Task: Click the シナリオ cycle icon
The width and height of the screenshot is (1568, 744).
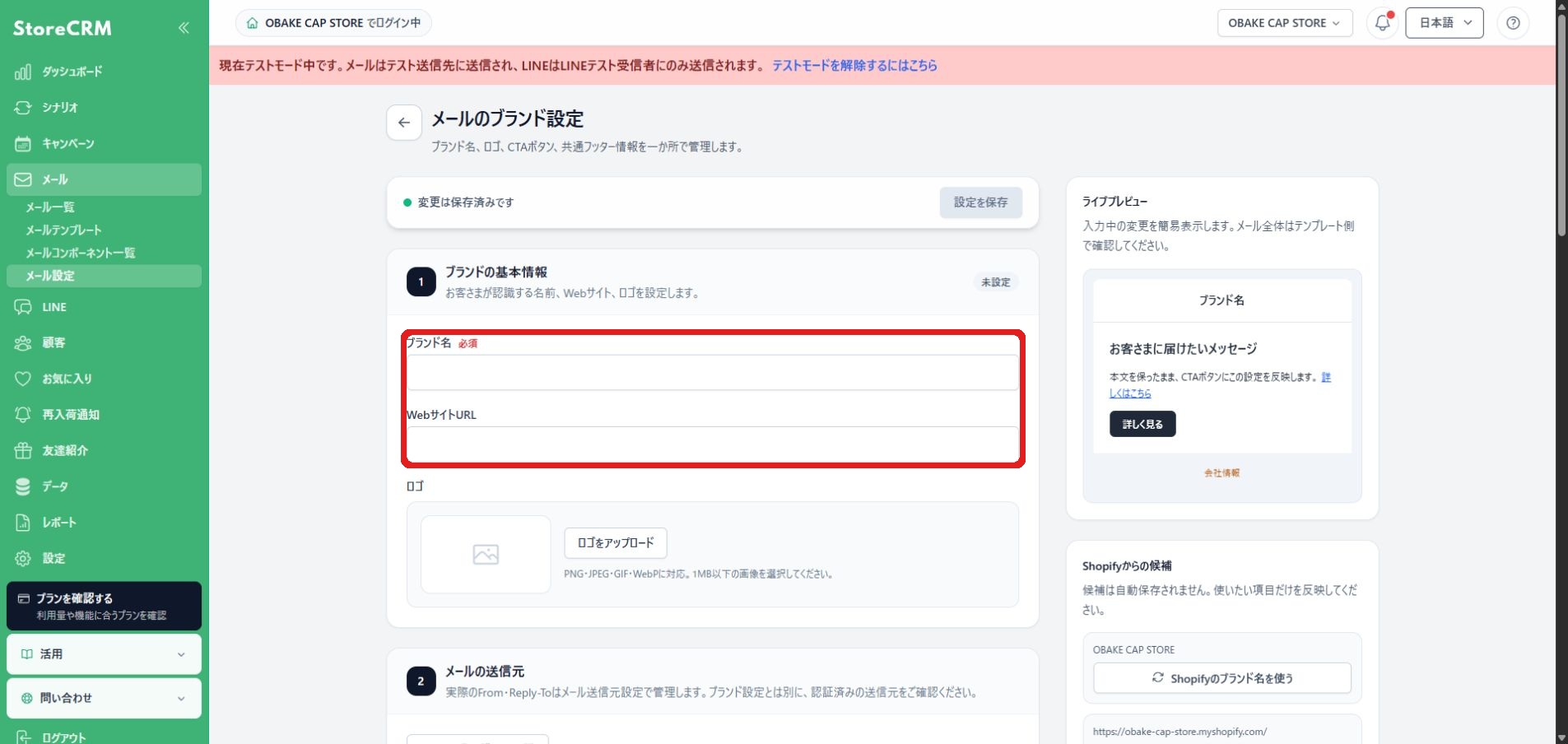Action: pos(23,108)
